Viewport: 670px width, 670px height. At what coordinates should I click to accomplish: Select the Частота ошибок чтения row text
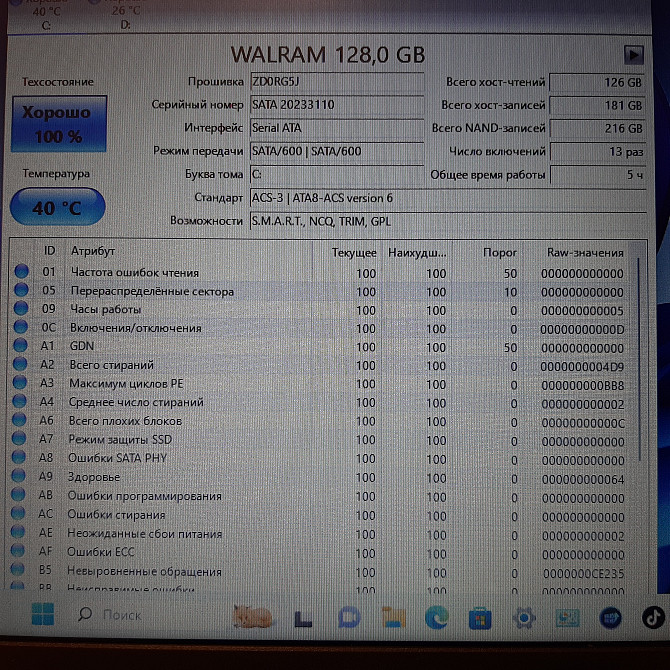click(135, 272)
